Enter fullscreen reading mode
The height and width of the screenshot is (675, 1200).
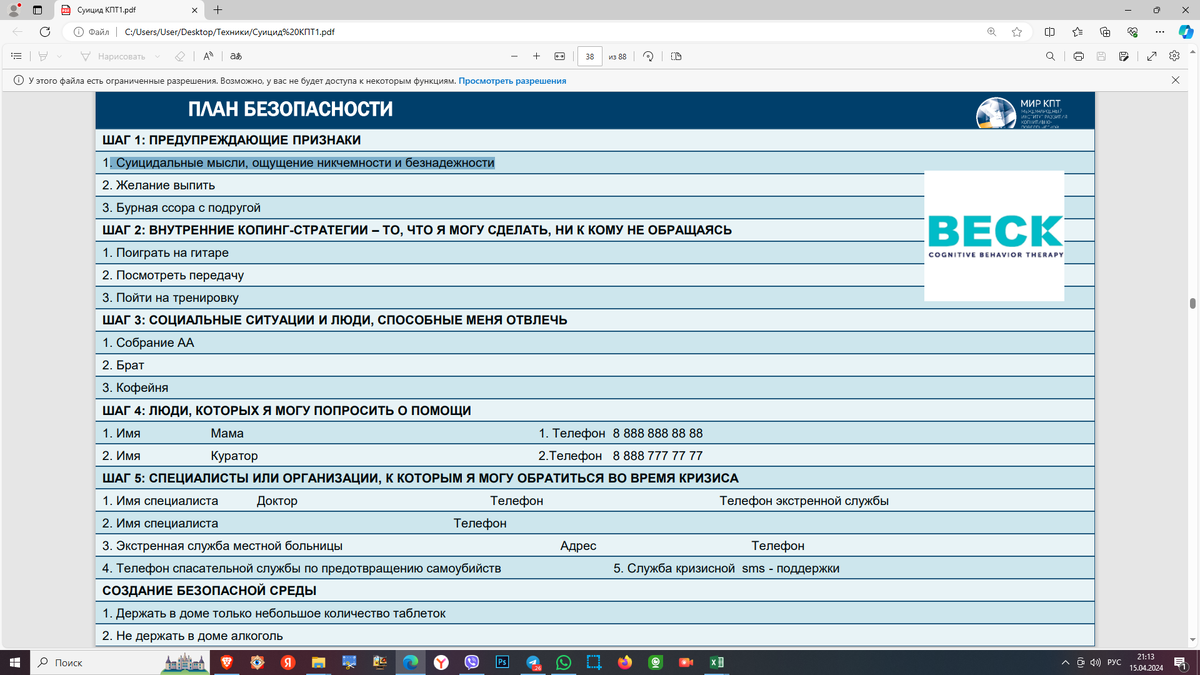pos(1151,56)
